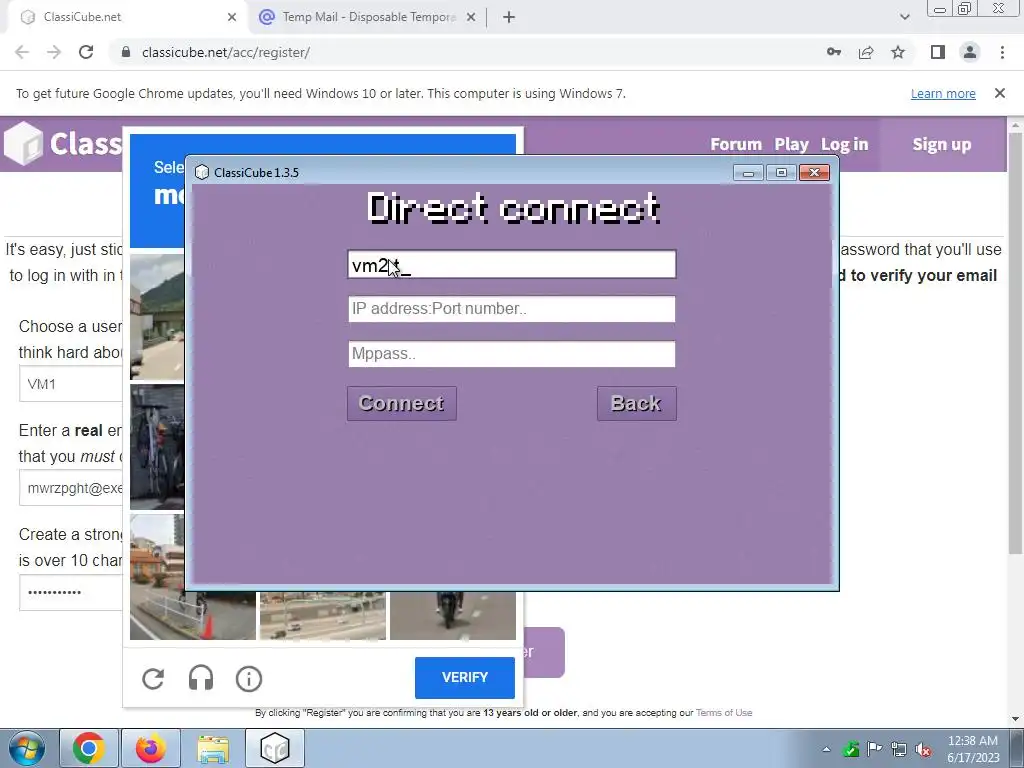This screenshot has width=1024, height=768.
Task: Bookmark this page with the star
Action: point(898,52)
